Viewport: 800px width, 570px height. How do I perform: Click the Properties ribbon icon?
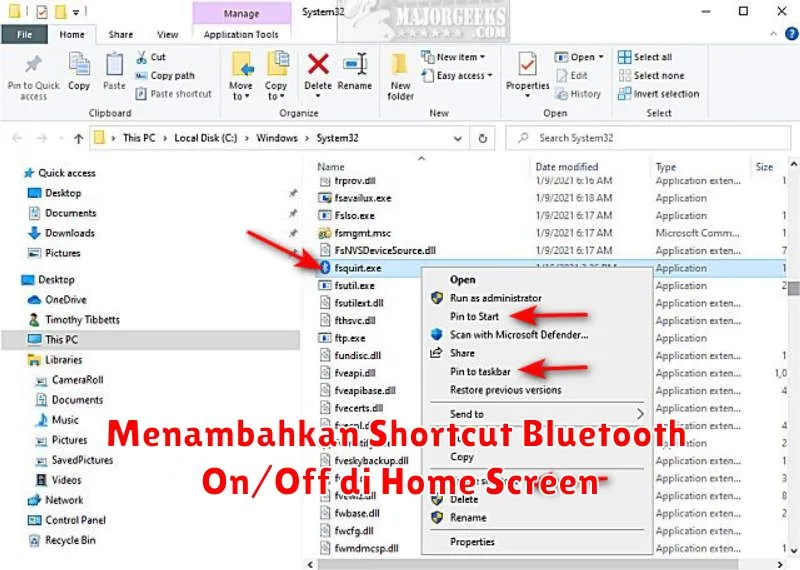527,65
